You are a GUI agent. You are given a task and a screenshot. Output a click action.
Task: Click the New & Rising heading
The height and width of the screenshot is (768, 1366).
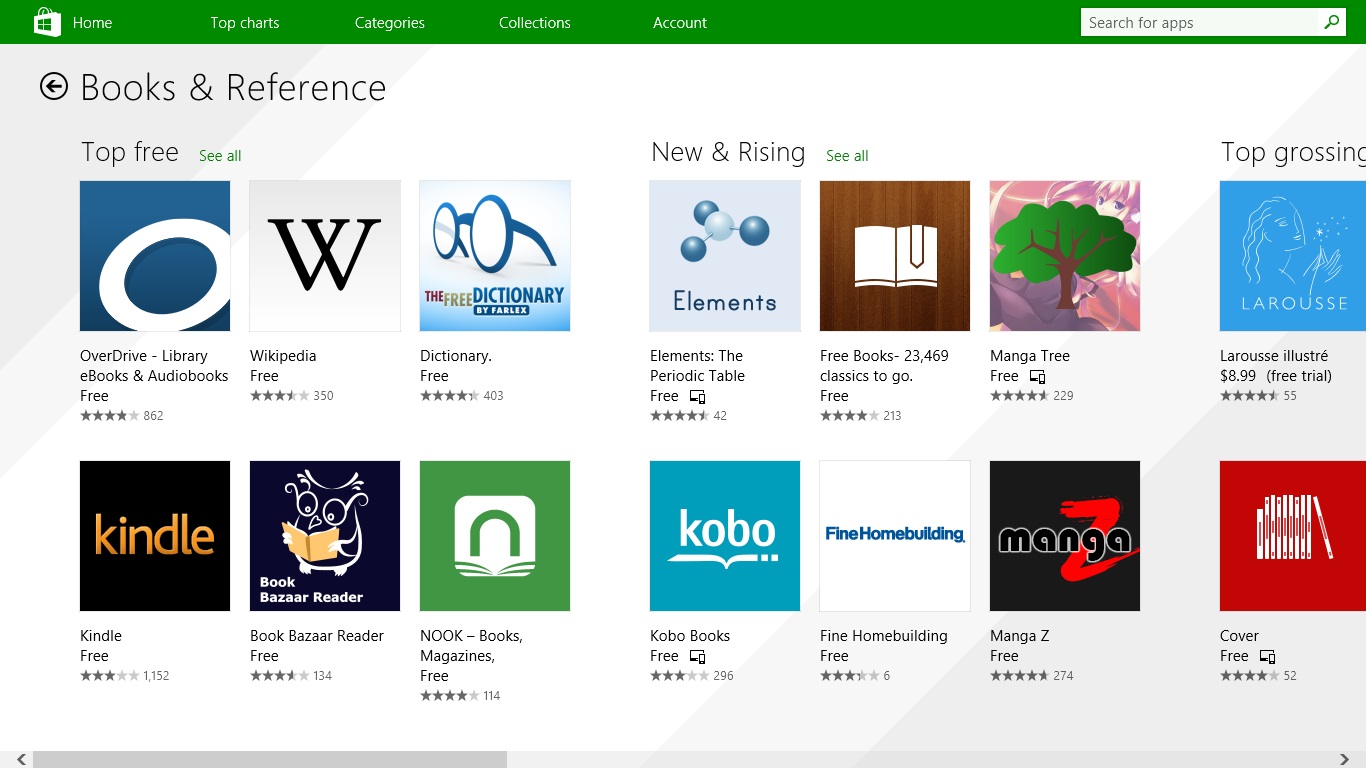[728, 152]
